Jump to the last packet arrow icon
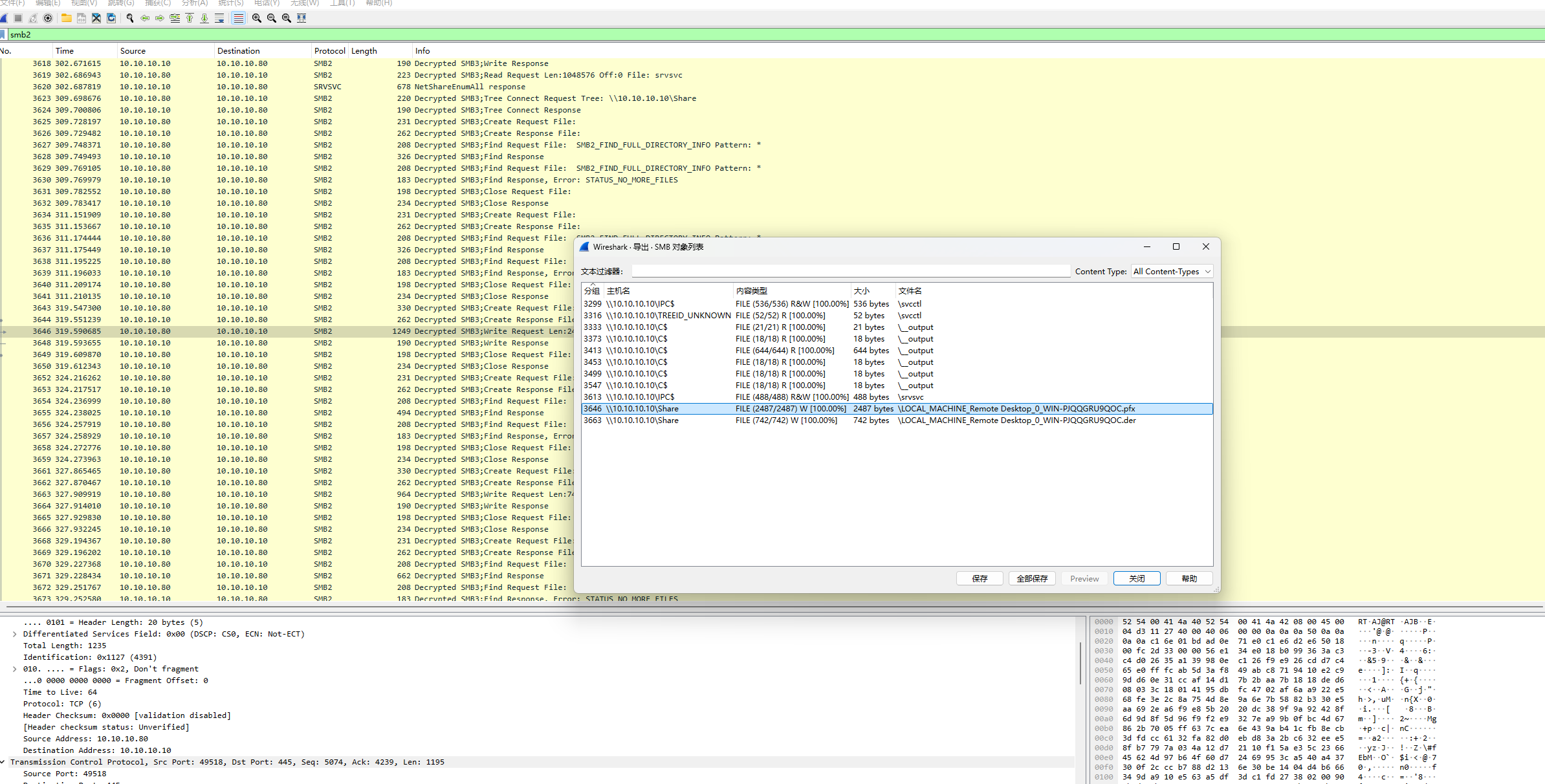Image resolution: width=1545 pixels, height=784 pixels. [x=204, y=18]
